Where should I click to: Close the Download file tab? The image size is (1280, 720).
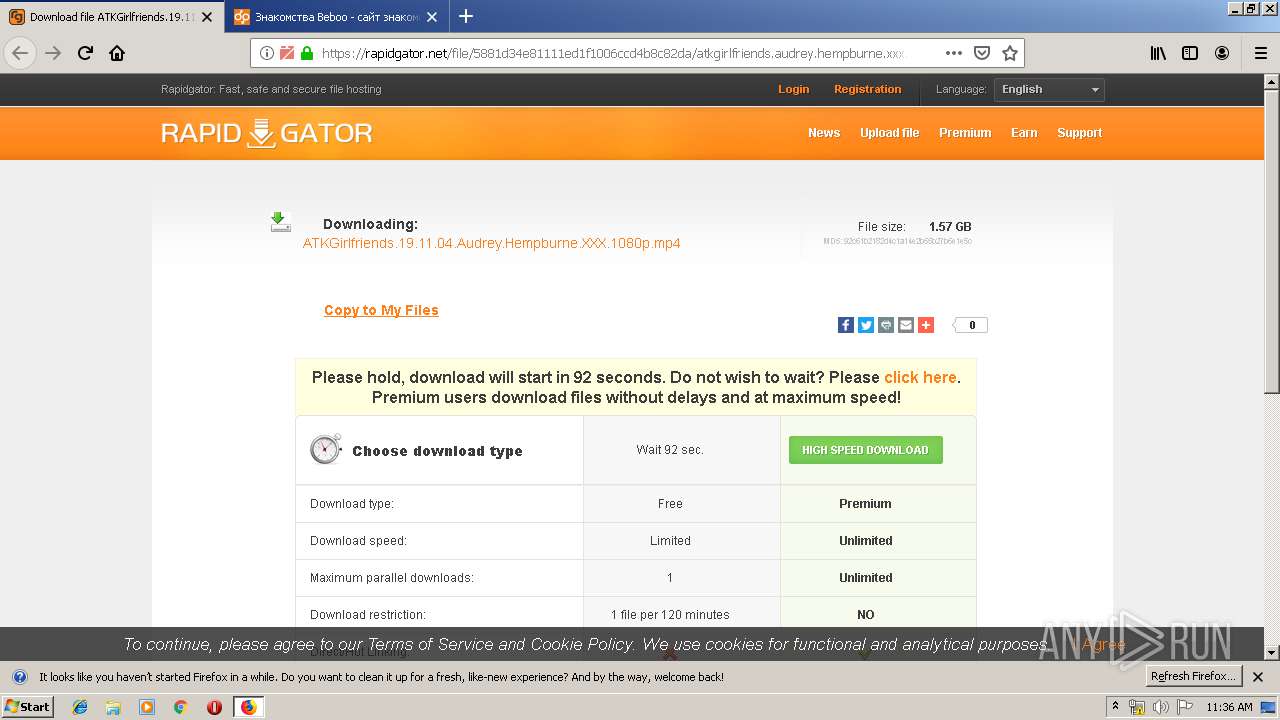[x=207, y=17]
